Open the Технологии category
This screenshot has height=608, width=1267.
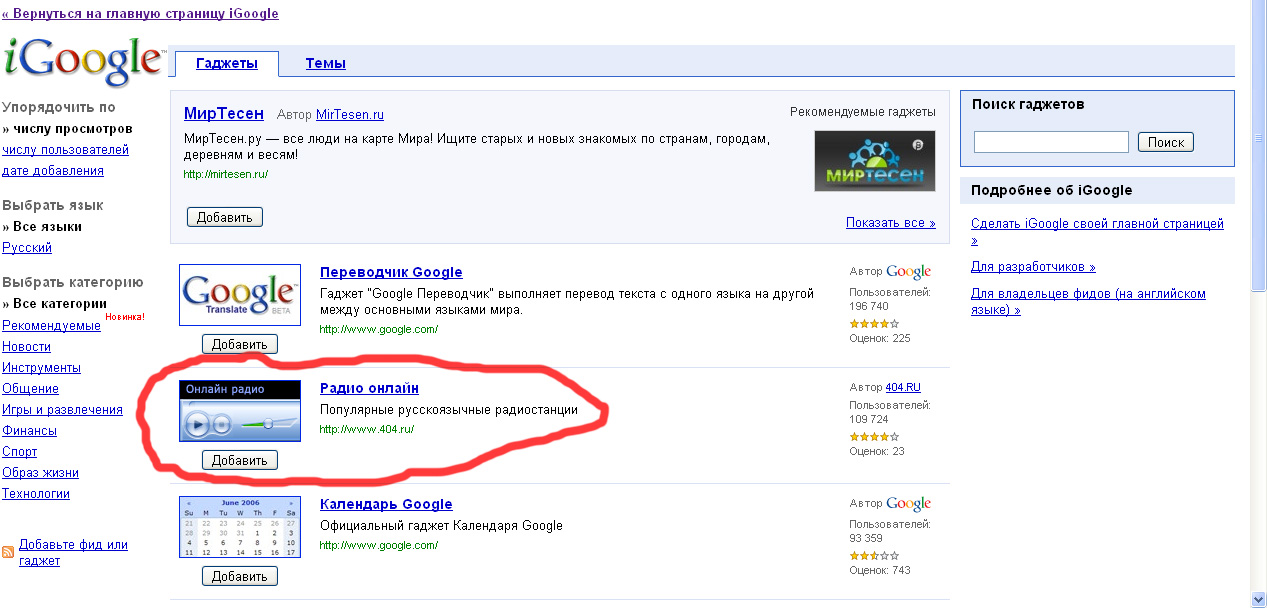[36, 494]
